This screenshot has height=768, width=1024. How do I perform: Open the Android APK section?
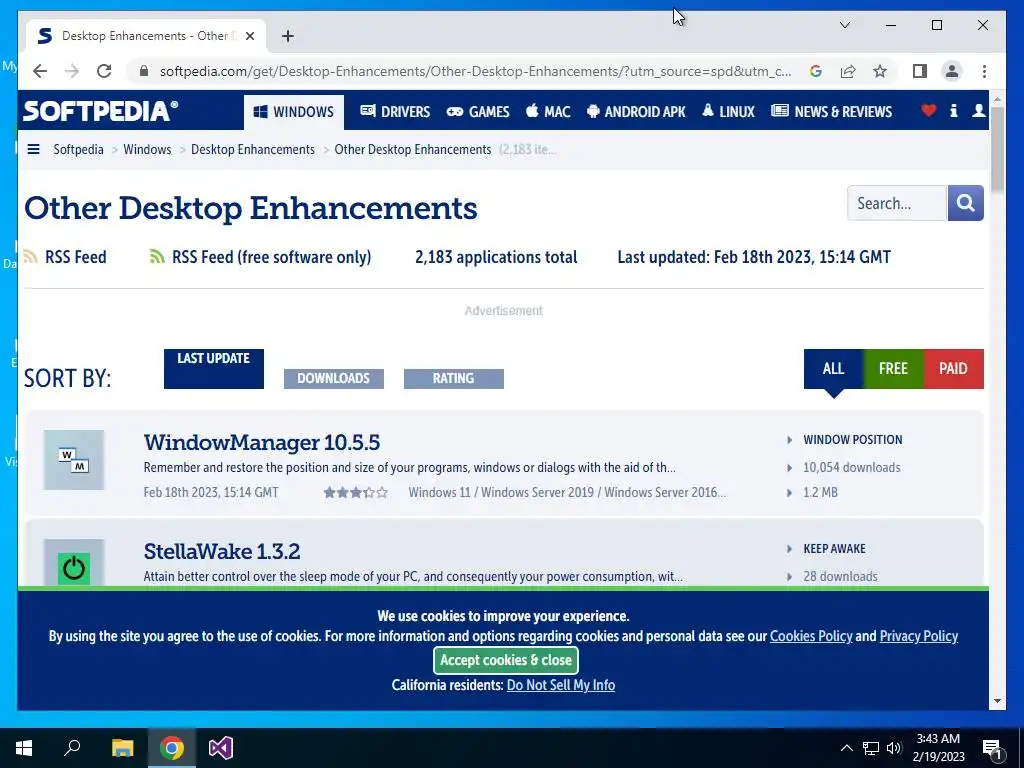coord(636,112)
